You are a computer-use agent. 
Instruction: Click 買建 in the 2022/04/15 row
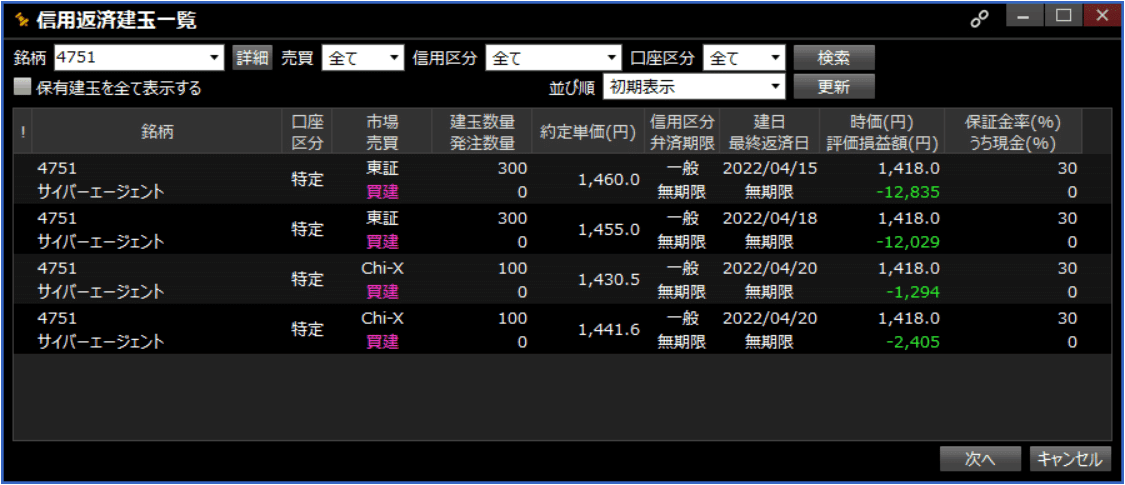[382, 192]
